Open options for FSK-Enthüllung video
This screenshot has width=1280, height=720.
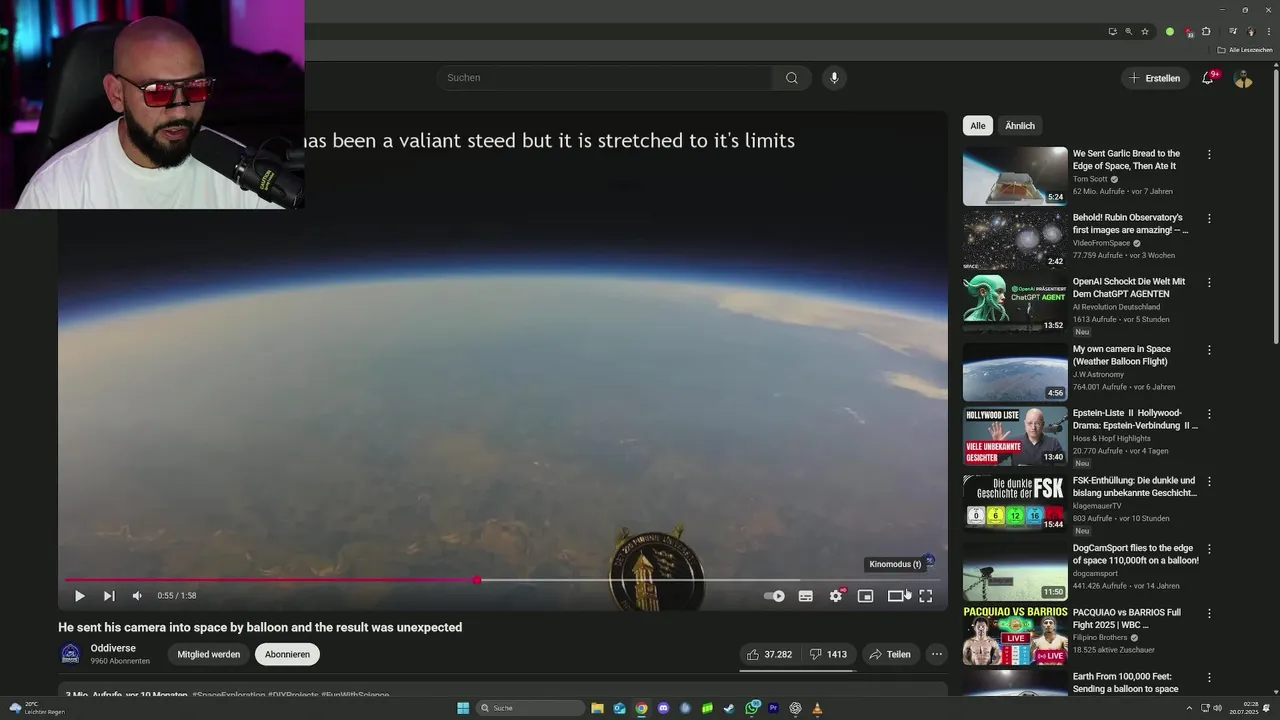pyautogui.click(x=1209, y=482)
